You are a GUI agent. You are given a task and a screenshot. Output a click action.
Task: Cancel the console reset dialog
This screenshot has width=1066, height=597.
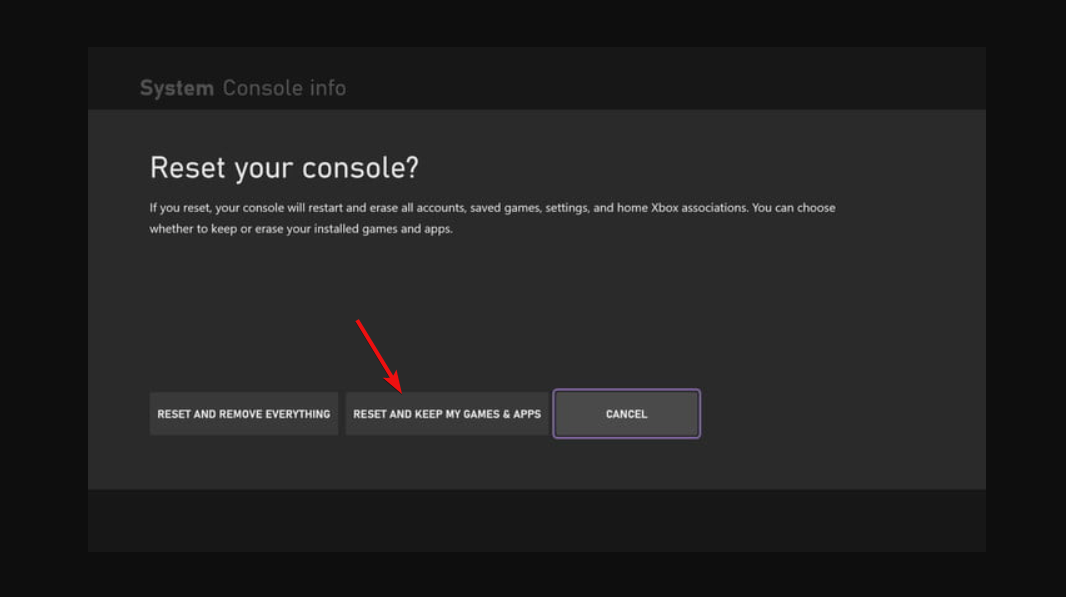(626, 413)
